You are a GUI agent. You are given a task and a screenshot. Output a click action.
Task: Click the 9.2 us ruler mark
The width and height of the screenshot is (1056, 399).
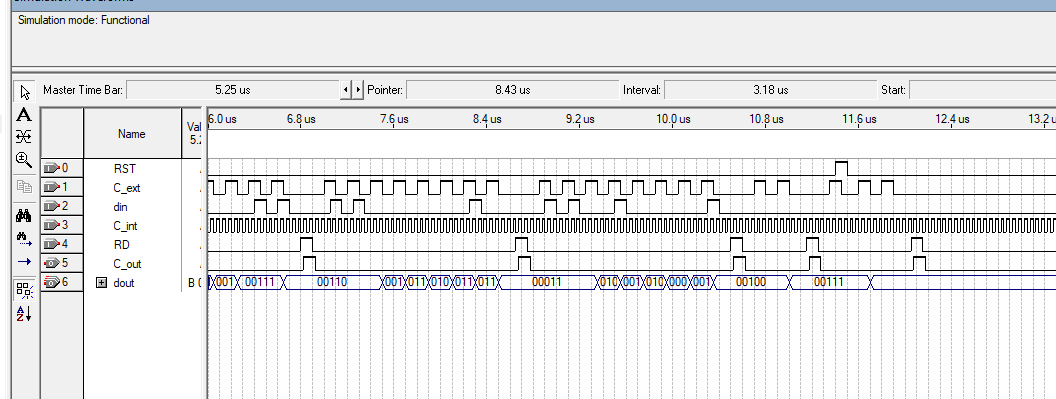coord(580,119)
